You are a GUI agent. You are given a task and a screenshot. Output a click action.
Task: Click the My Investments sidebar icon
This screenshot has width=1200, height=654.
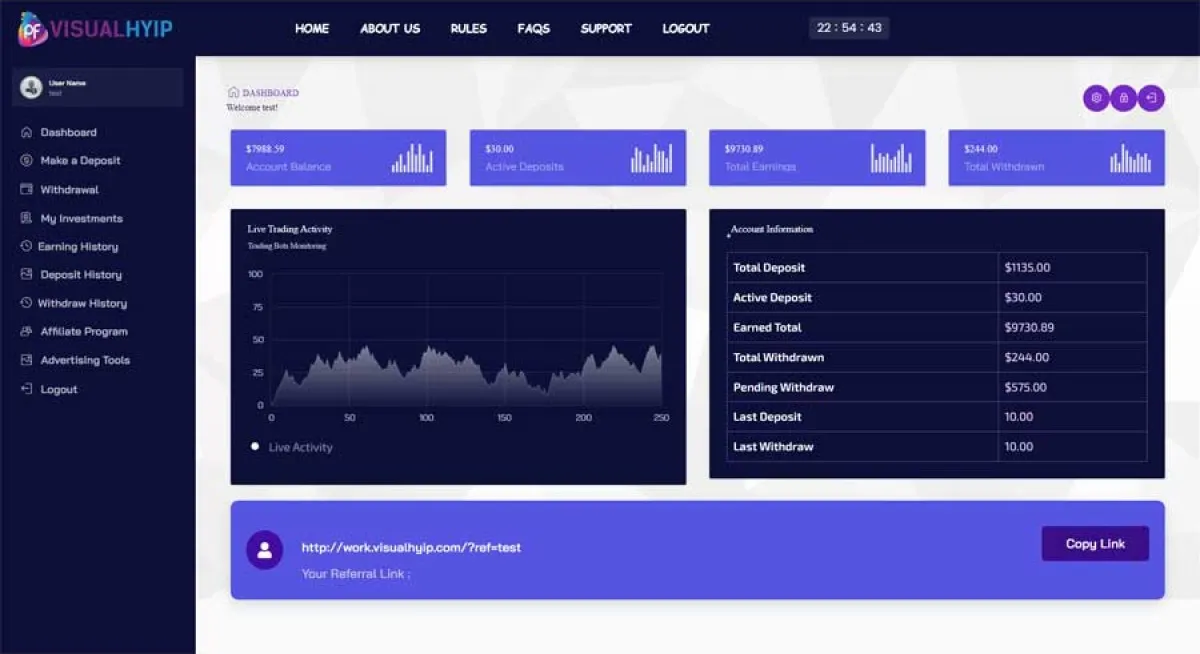click(27, 218)
